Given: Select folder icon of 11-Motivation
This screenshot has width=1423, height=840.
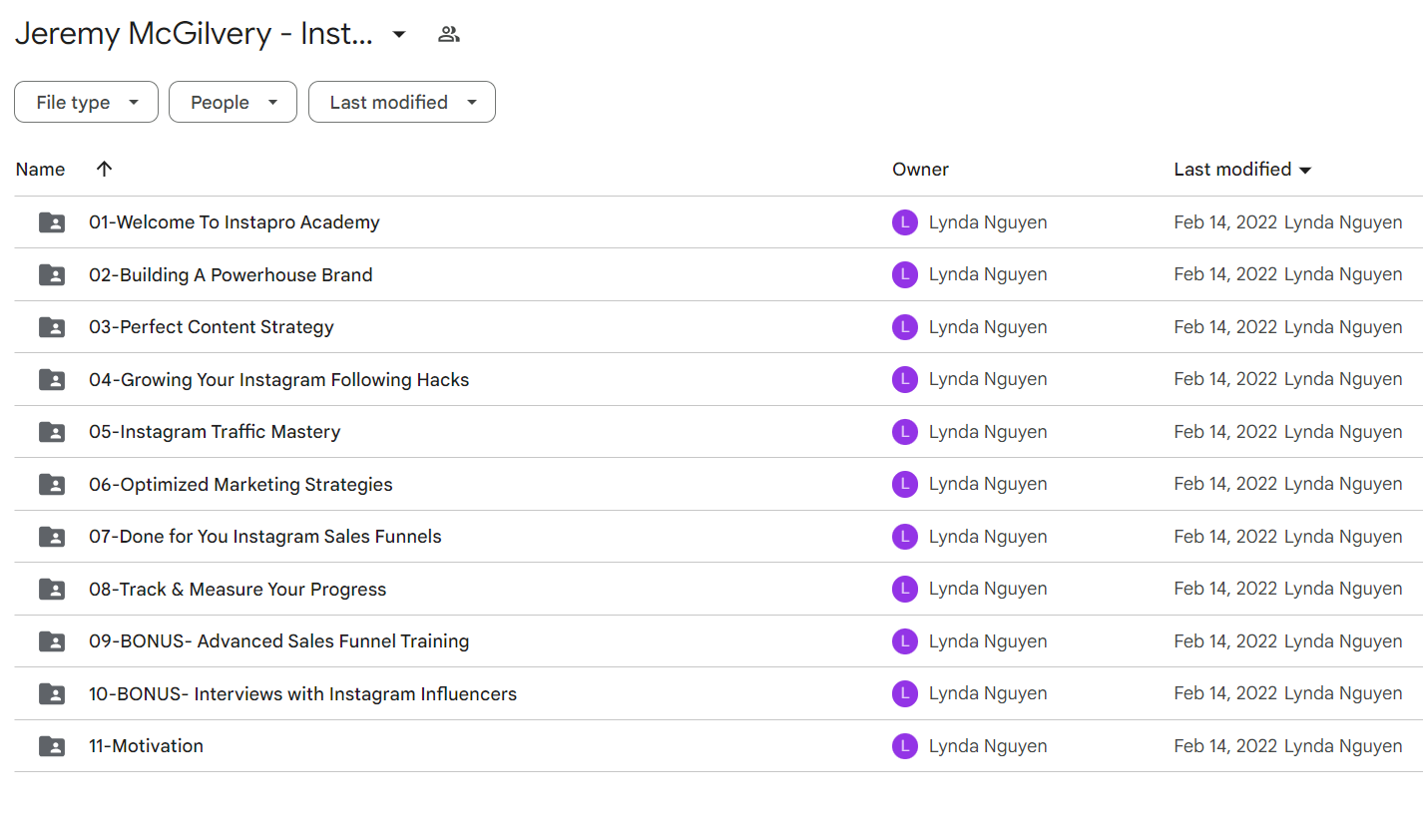Looking at the screenshot, I should click(x=52, y=746).
